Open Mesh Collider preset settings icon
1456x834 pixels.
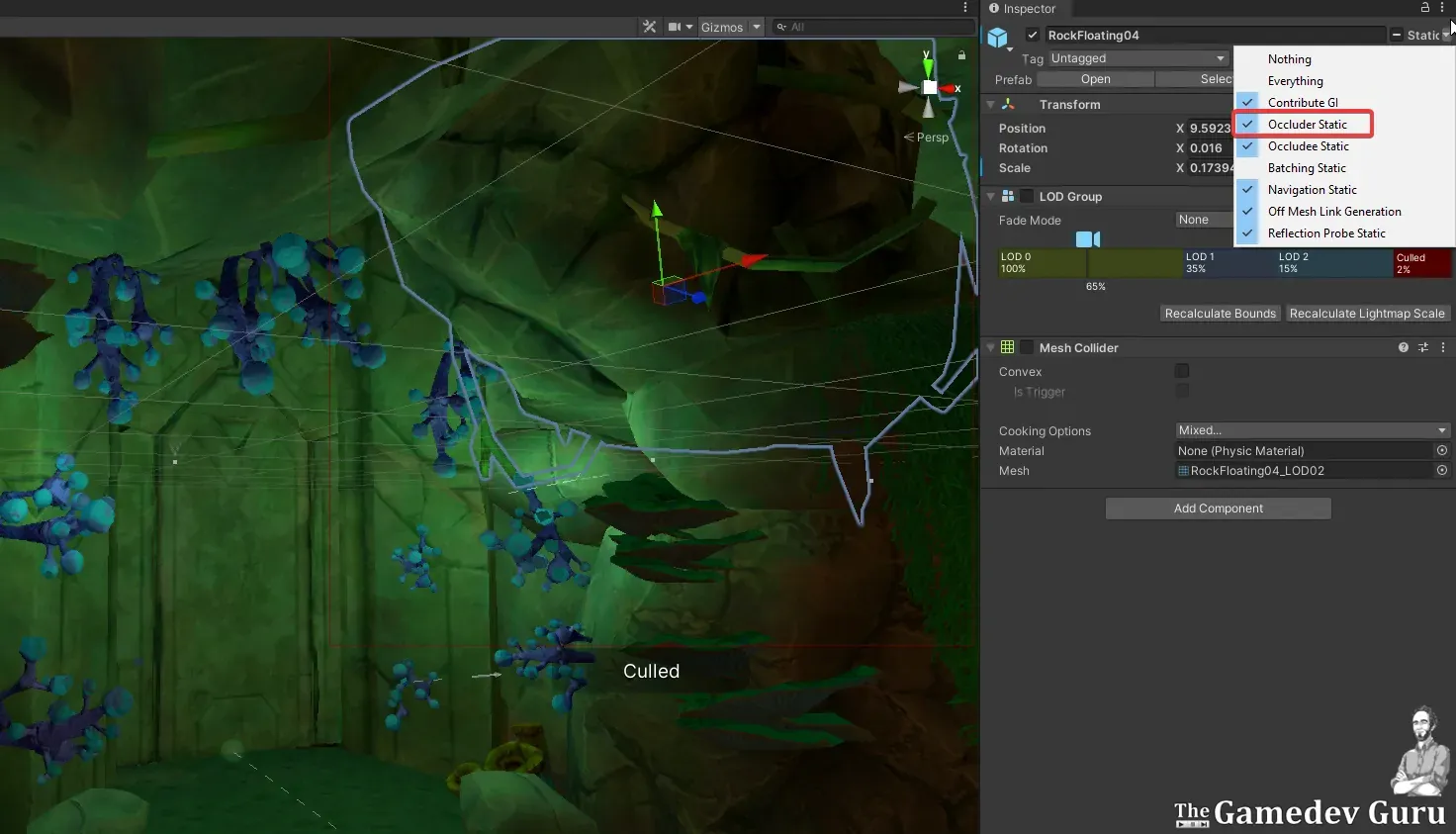1423,347
